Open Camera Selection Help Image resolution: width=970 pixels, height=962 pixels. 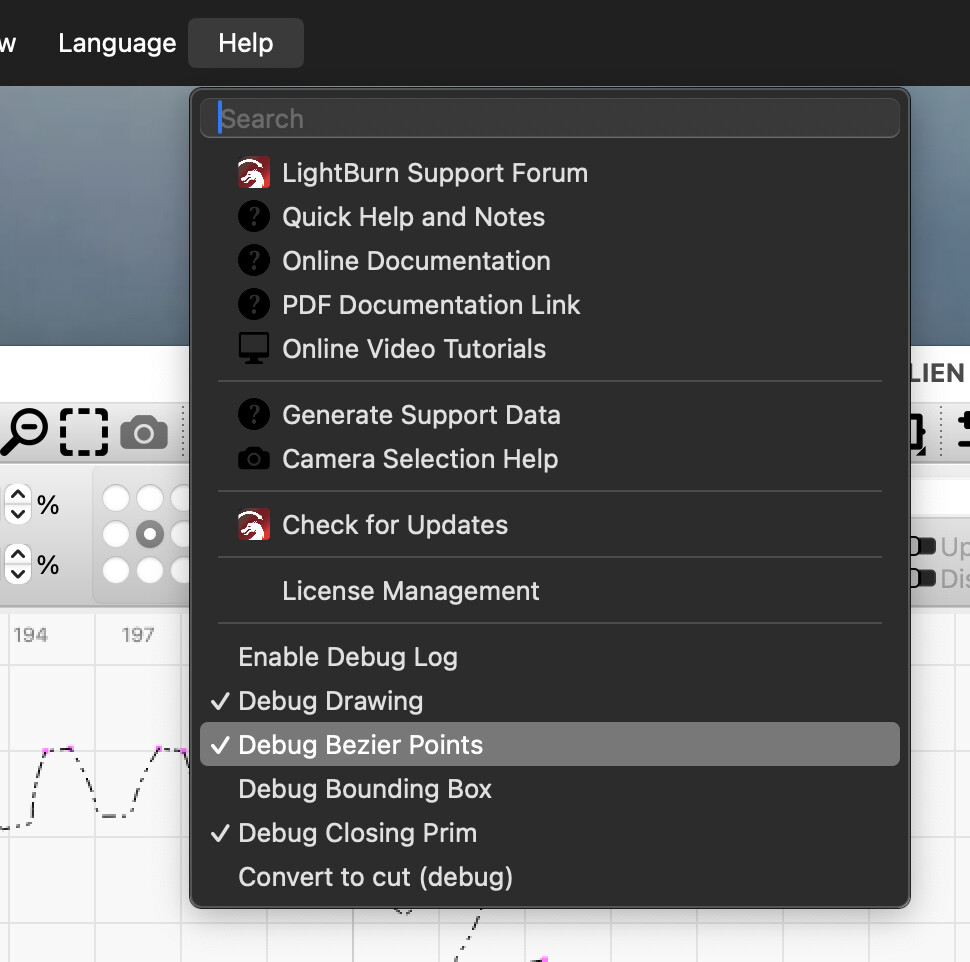(x=549, y=459)
